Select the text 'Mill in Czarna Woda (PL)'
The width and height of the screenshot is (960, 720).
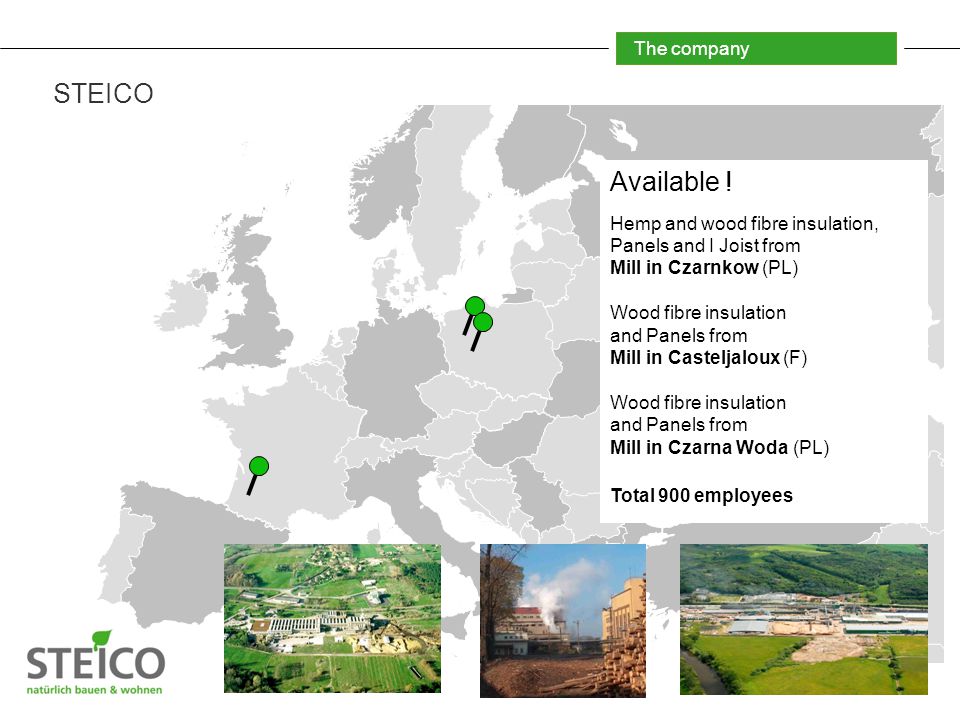[719, 448]
